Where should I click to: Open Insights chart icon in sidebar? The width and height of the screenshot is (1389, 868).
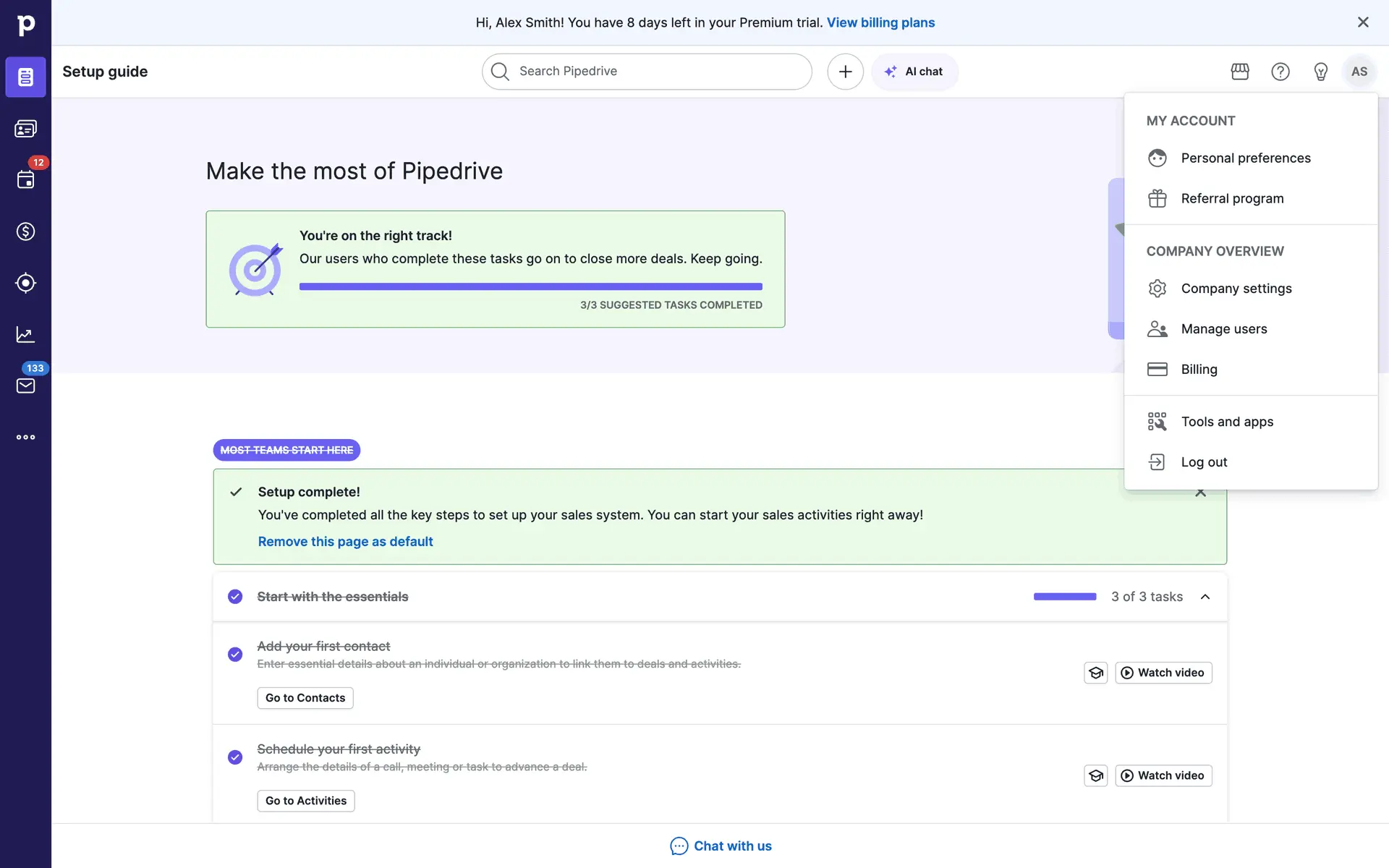(x=25, y=334)
